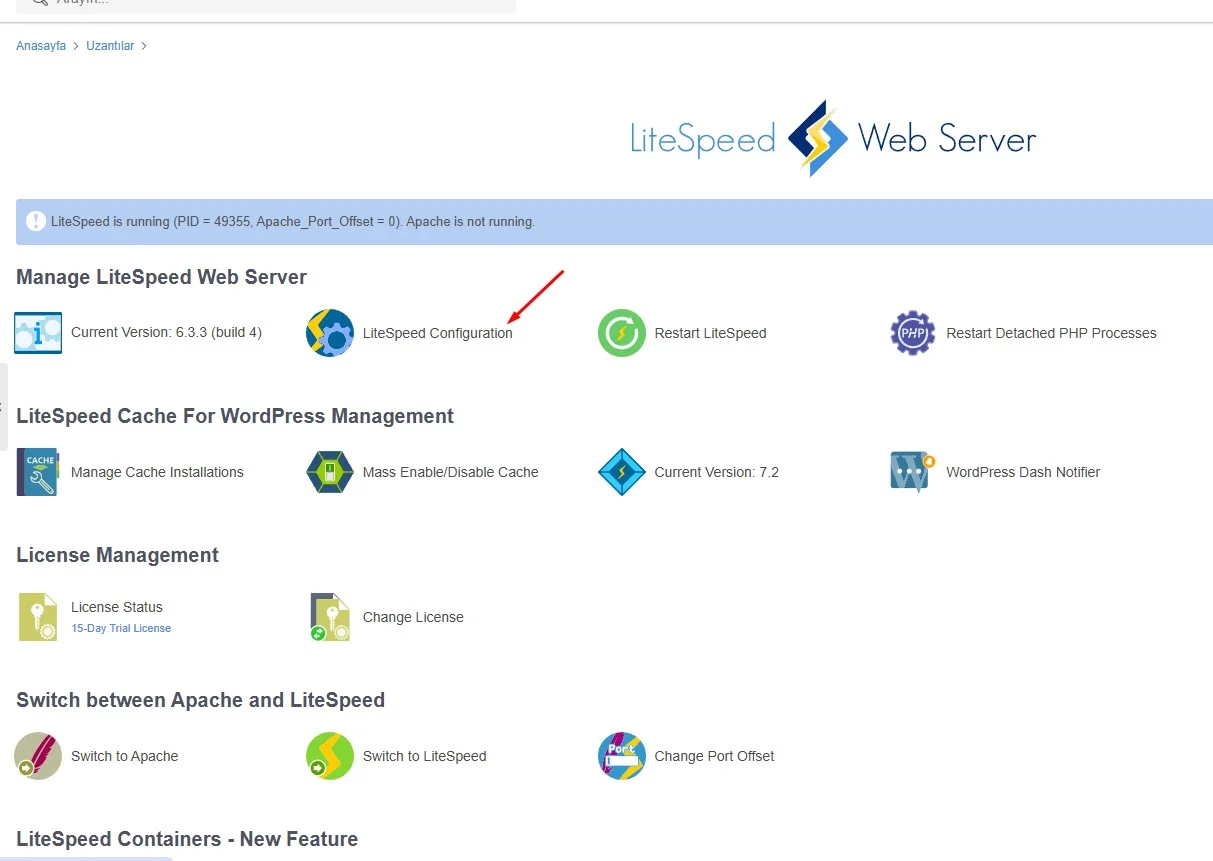1213x861 pixels.
Task: Expand the collapsed left sidebar handle
Action: coord(3,407)
